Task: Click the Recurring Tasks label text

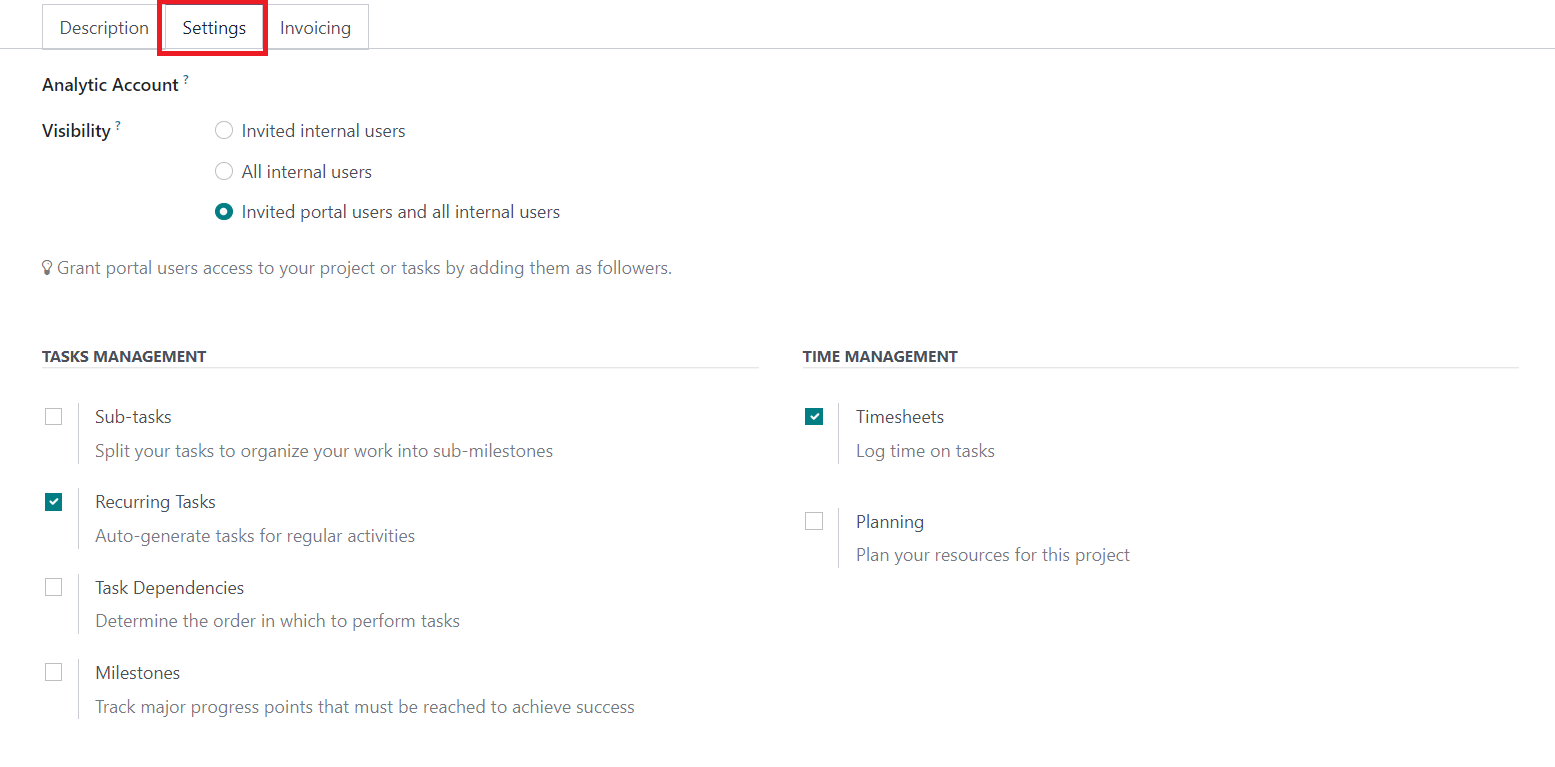Action: point(155,502)
